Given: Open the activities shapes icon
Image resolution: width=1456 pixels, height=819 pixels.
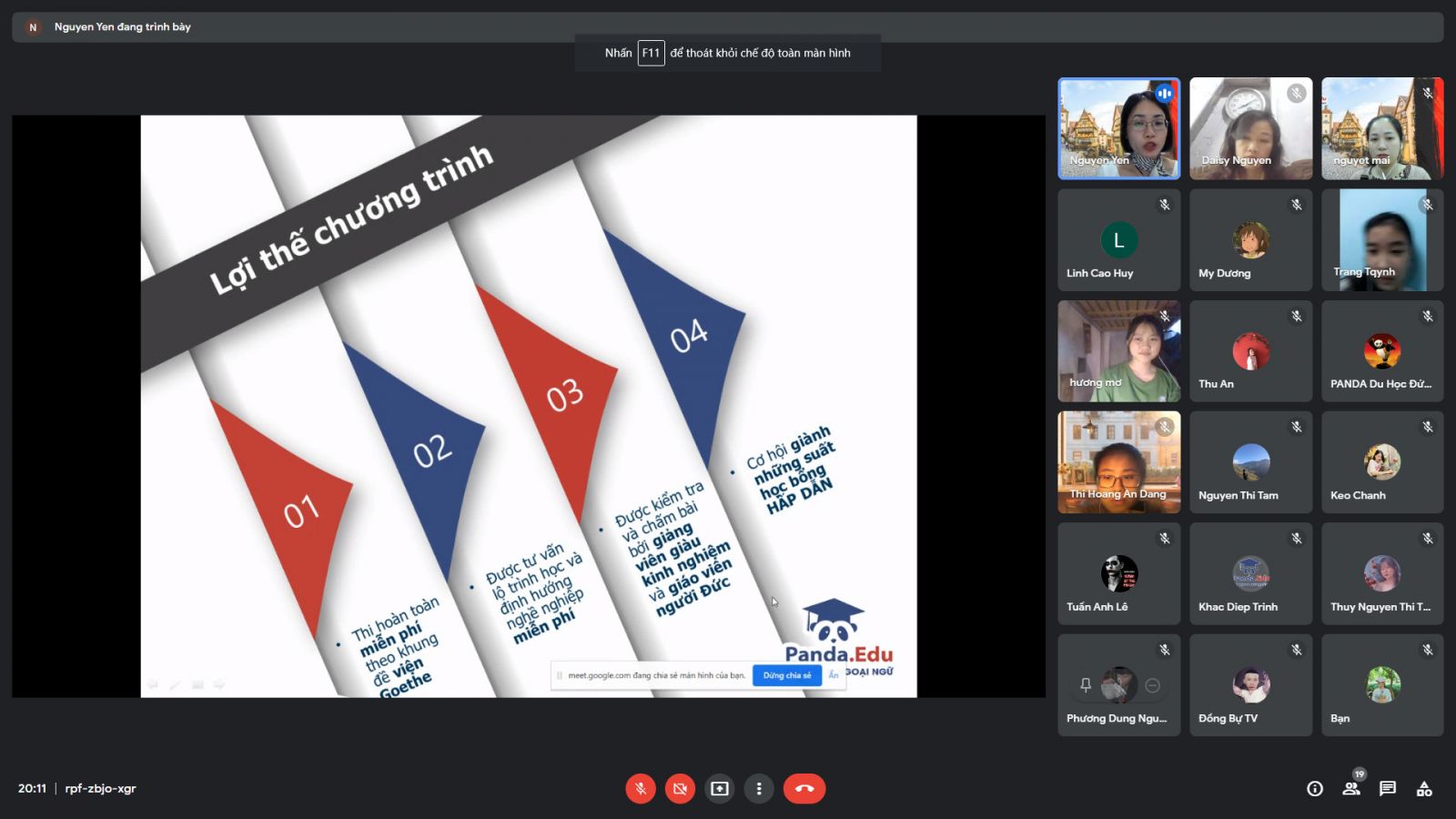Looking at the screenshot, I should coord(1424,789).
